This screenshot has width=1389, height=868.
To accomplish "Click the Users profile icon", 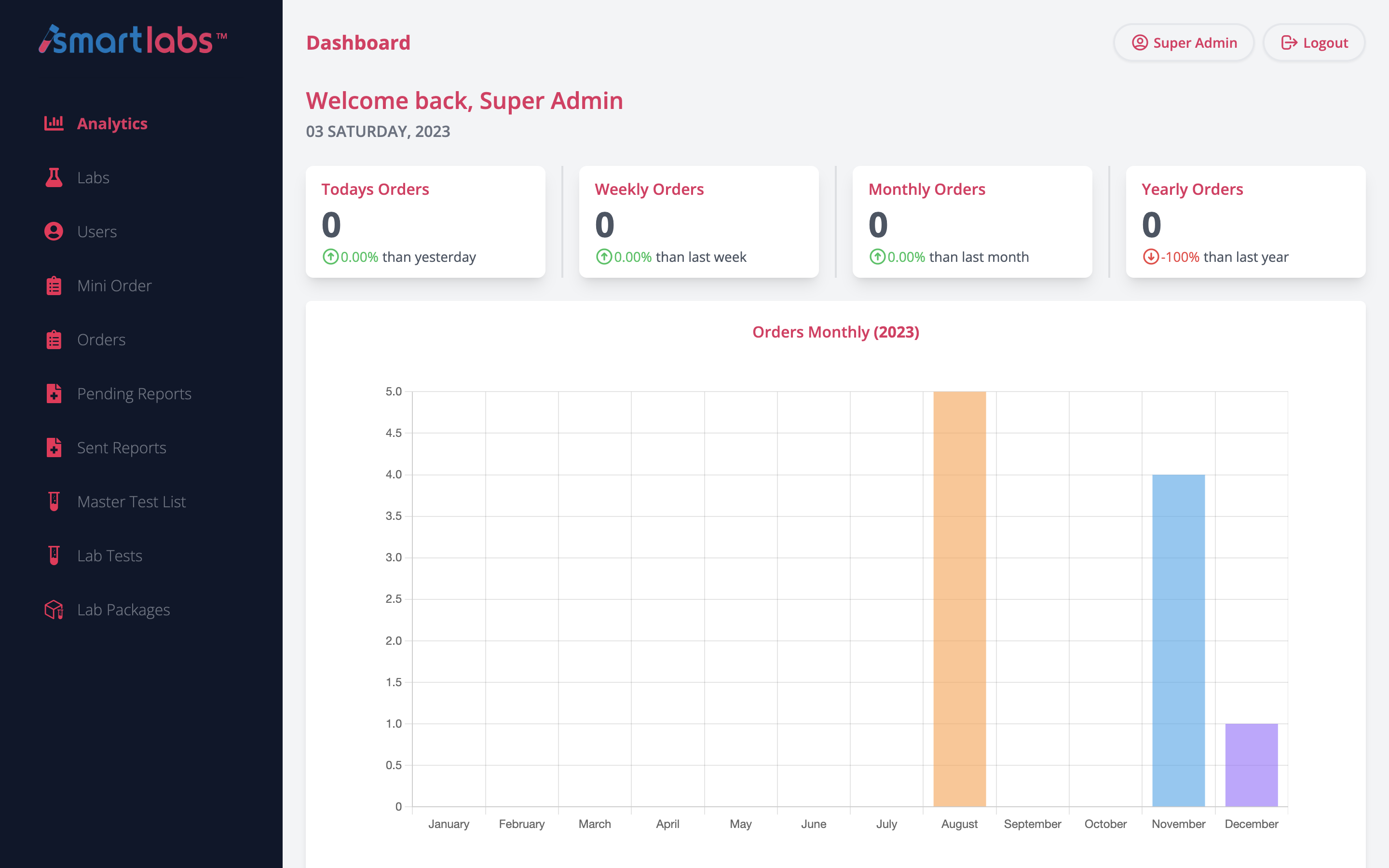I will pos(54,231).
